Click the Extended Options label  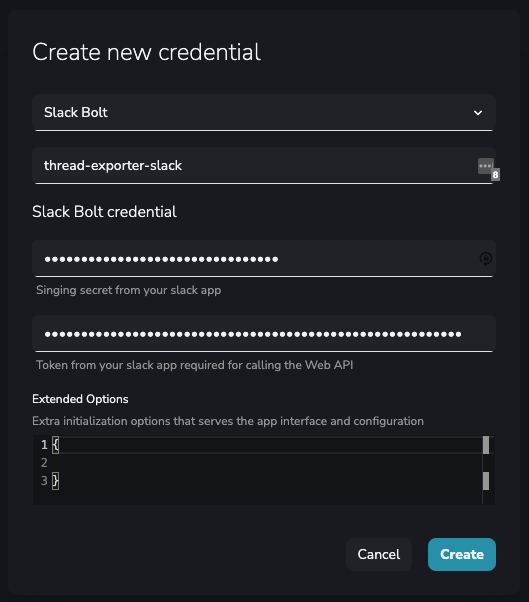80,399
